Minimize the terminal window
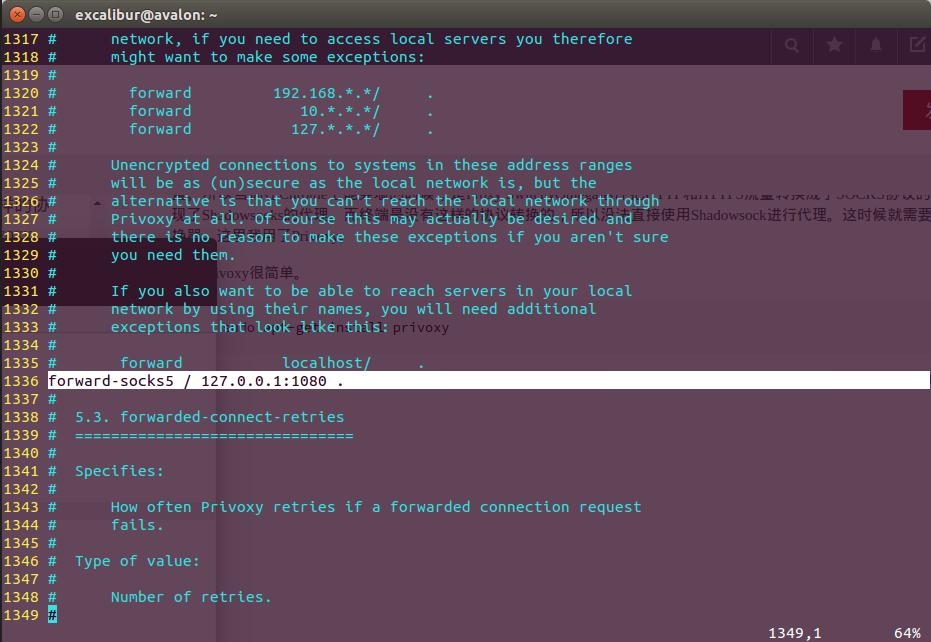 36,14
